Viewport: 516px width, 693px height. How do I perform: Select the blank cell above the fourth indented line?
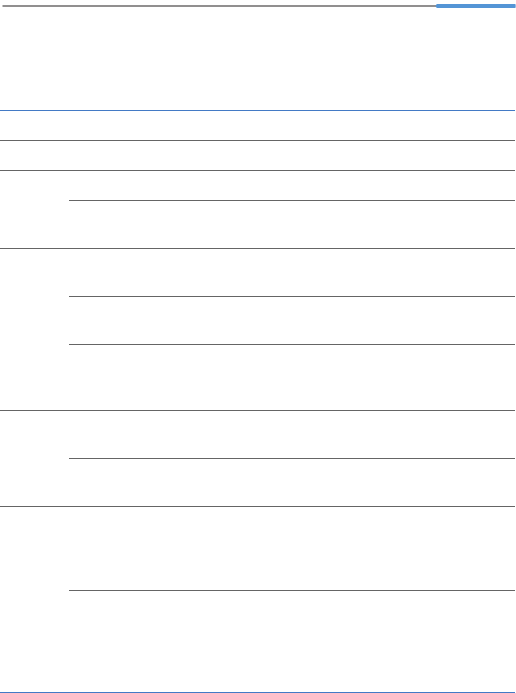(x=292, y=434)
